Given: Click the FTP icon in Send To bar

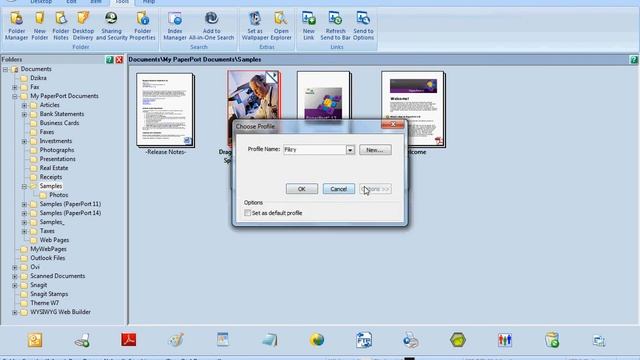Looking at the screenshot, I should pyautogui.click(x=364, y=340).
